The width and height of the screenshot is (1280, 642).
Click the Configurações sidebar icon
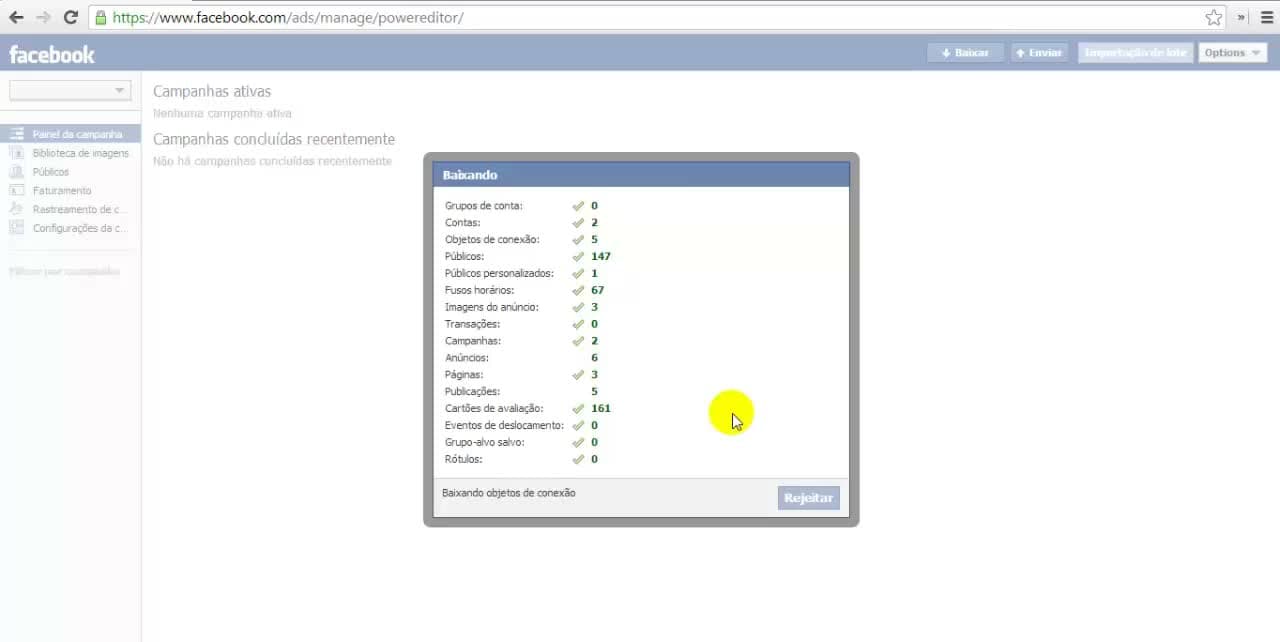(x=16, y=228)
